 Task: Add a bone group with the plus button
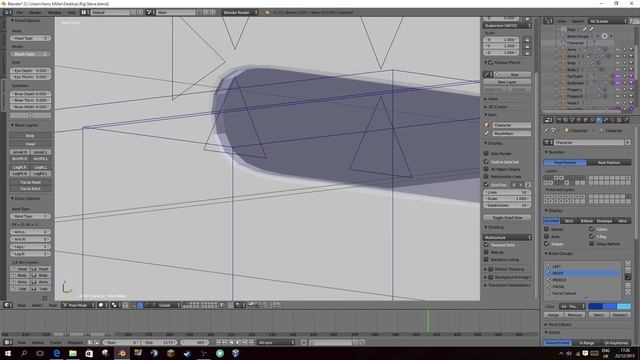coord(628,264)
